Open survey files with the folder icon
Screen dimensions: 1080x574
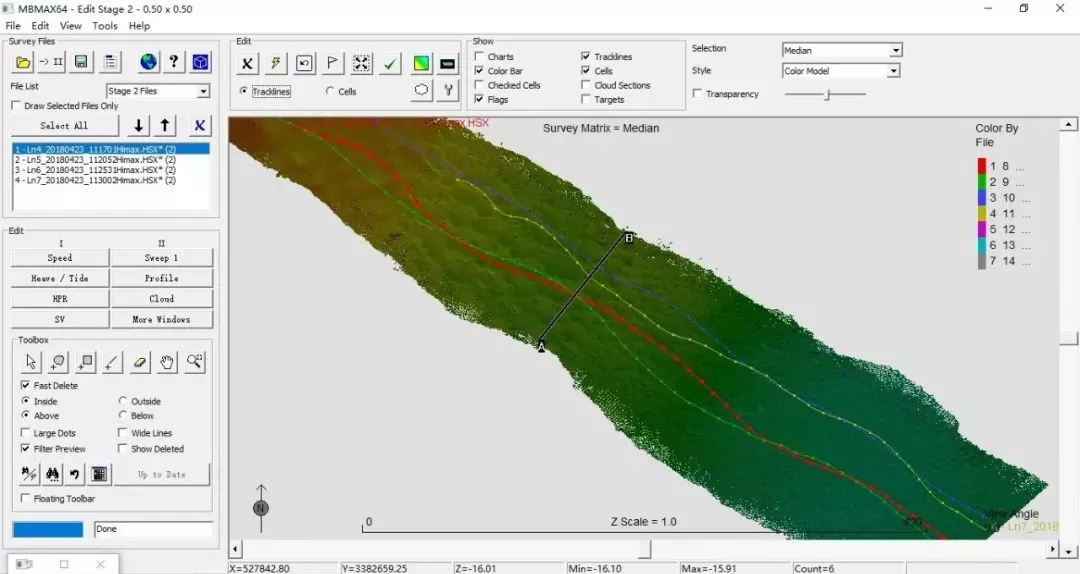23,62
